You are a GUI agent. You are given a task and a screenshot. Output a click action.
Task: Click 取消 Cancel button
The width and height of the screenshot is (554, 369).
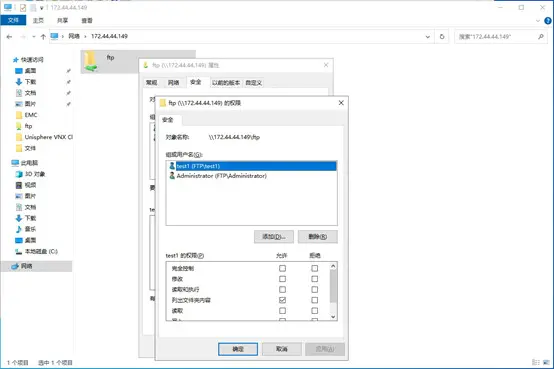[x=282, y=349]
